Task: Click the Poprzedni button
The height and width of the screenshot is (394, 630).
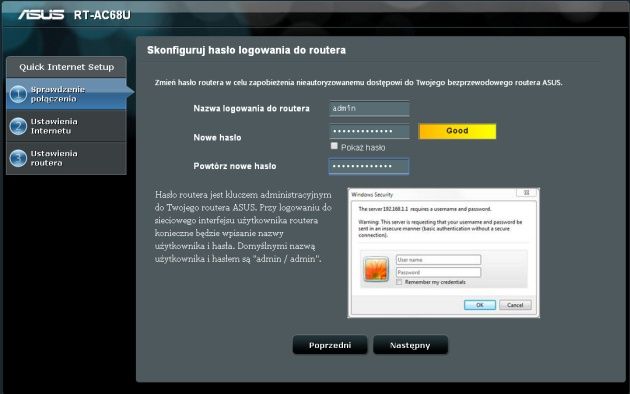Action: pyautogui.click(x=330, y=345)
